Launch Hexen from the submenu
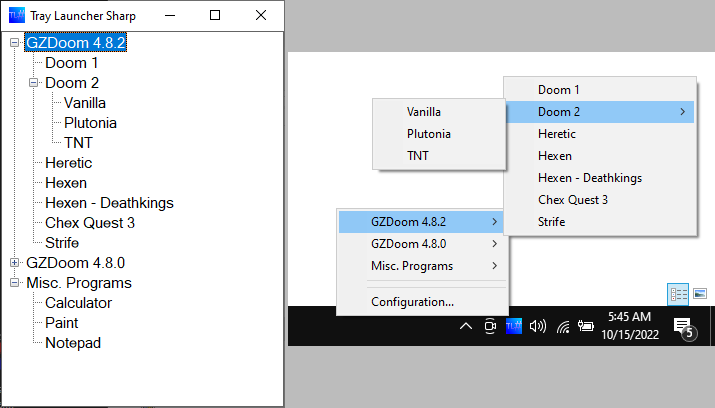Viewport: 715px width, 408px height. [x=600, y=156]
